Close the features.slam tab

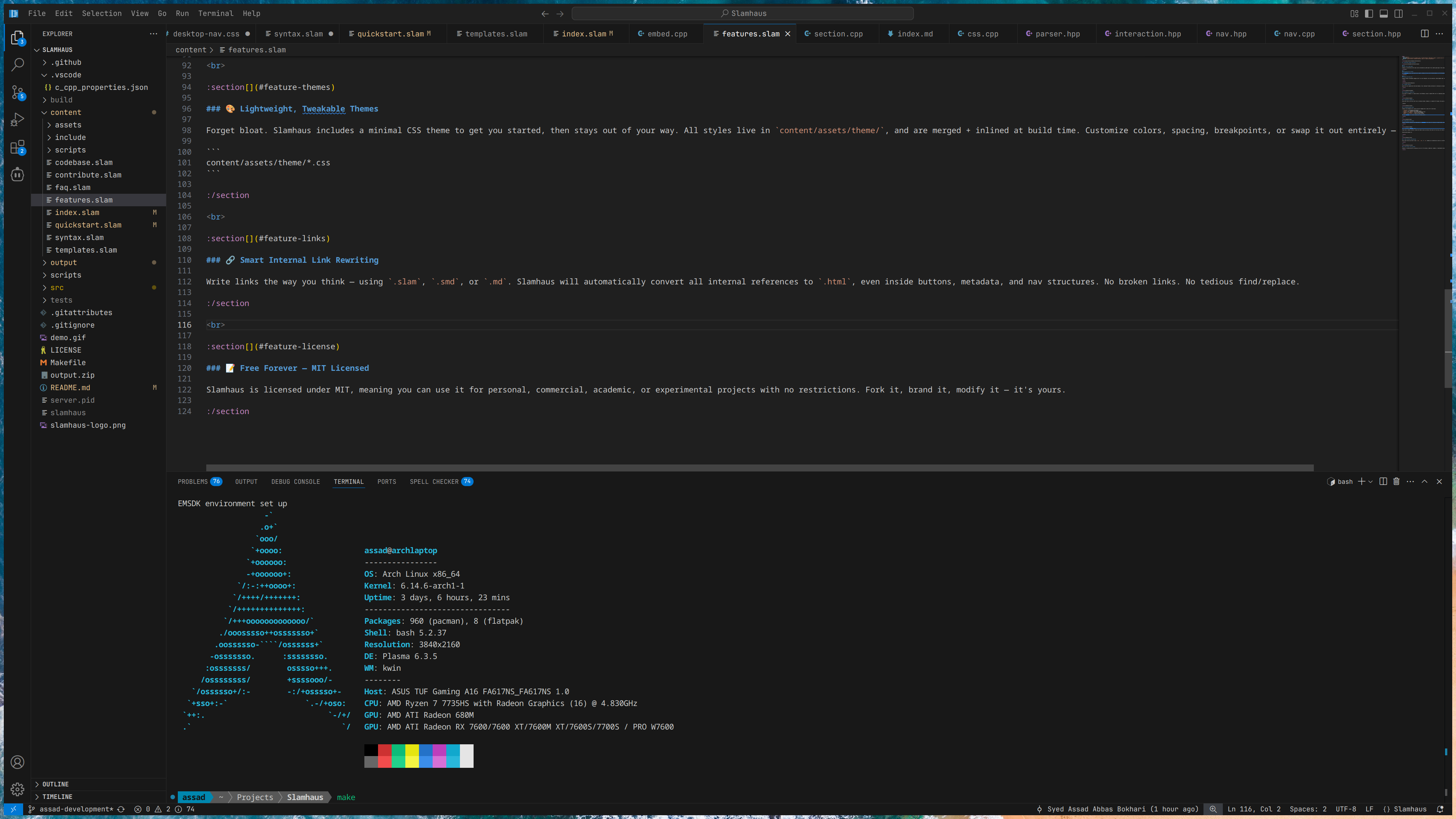(788, 34)
